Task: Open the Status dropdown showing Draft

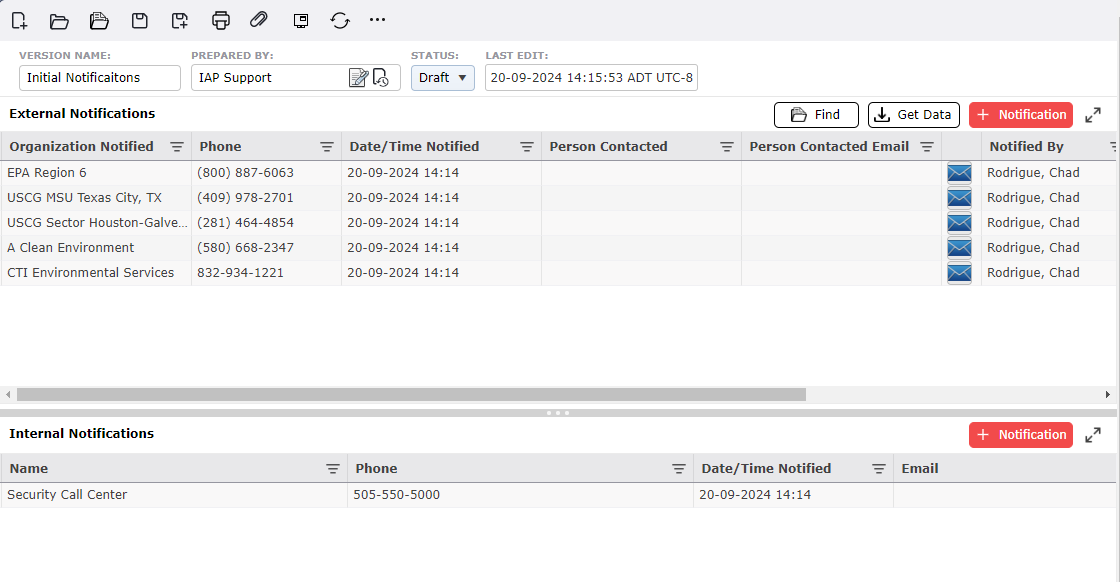Action: click(x=443, y=78)
